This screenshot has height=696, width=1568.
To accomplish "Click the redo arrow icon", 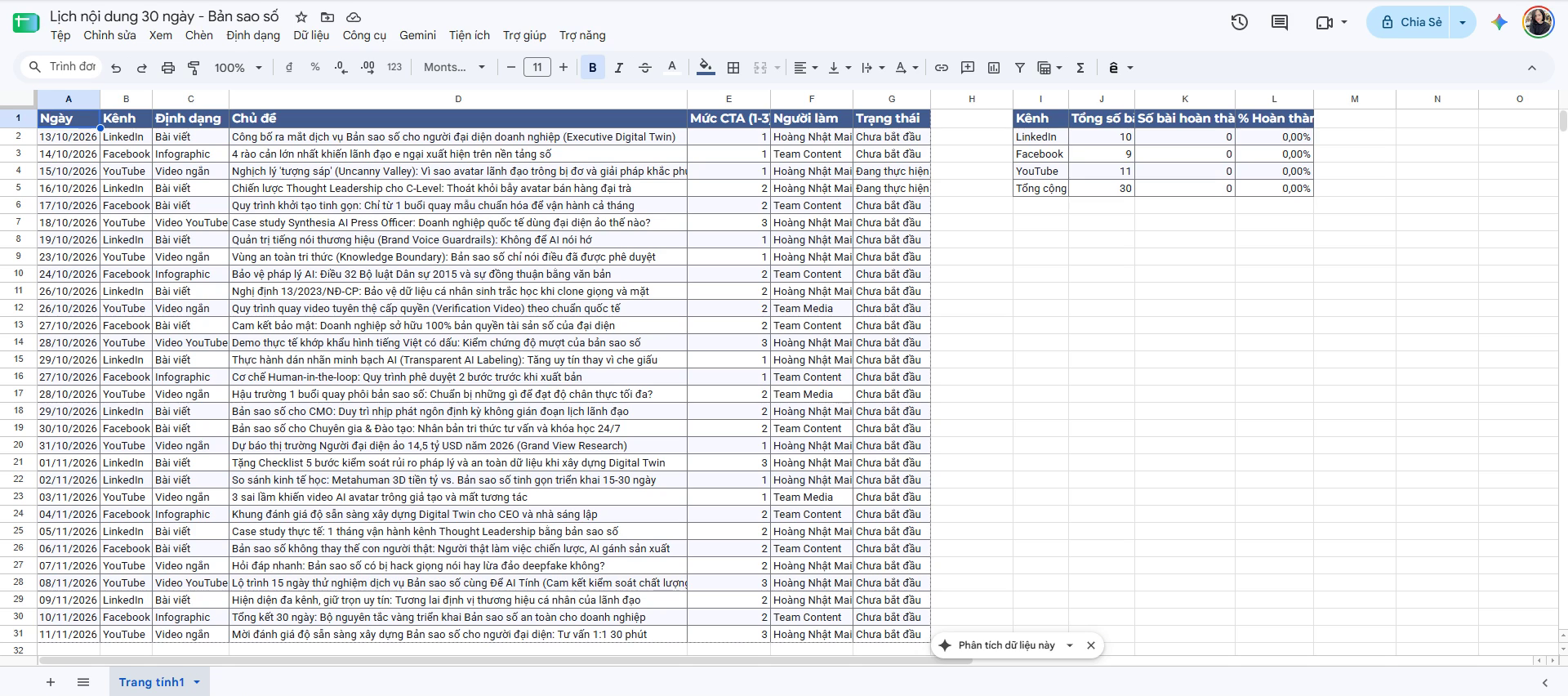I will pos(142,68).
